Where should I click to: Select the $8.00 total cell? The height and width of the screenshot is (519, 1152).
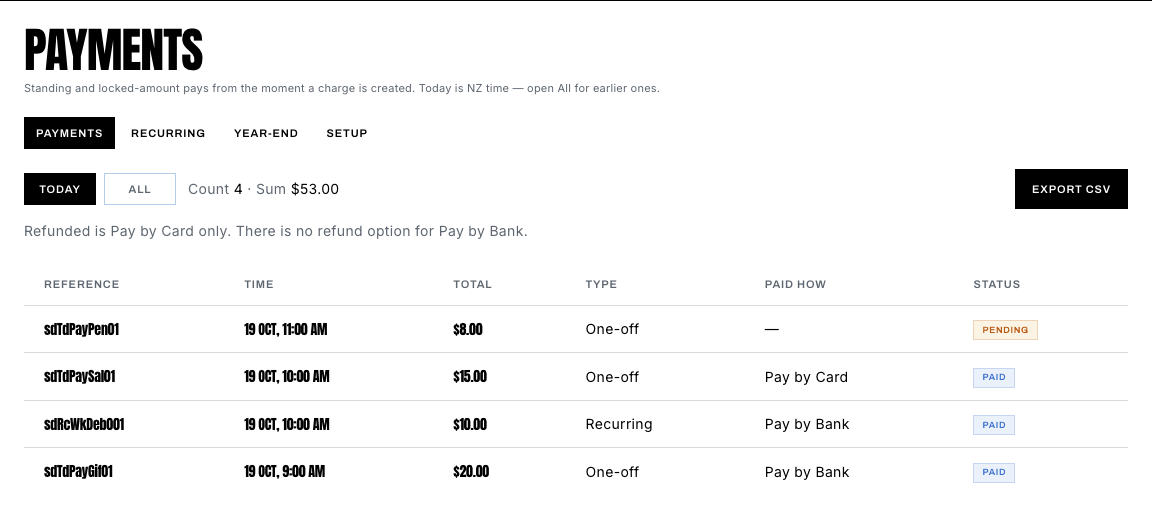point(468,329)
